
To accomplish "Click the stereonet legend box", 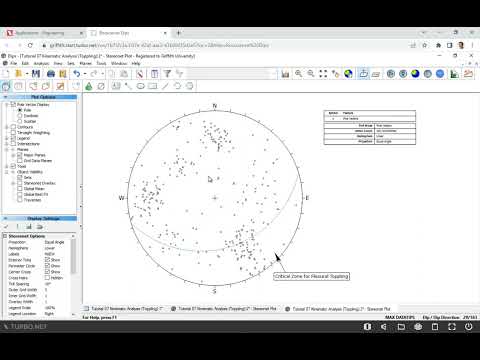I will 370,127.
